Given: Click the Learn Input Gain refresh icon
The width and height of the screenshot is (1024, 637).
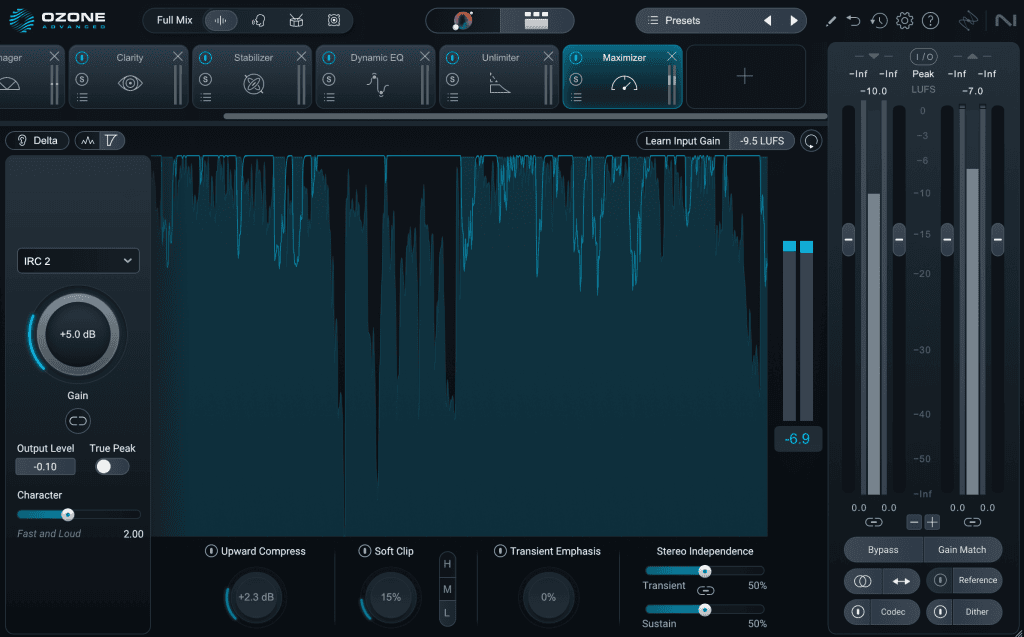Looking at the screenshot, I should click(811, 140).
